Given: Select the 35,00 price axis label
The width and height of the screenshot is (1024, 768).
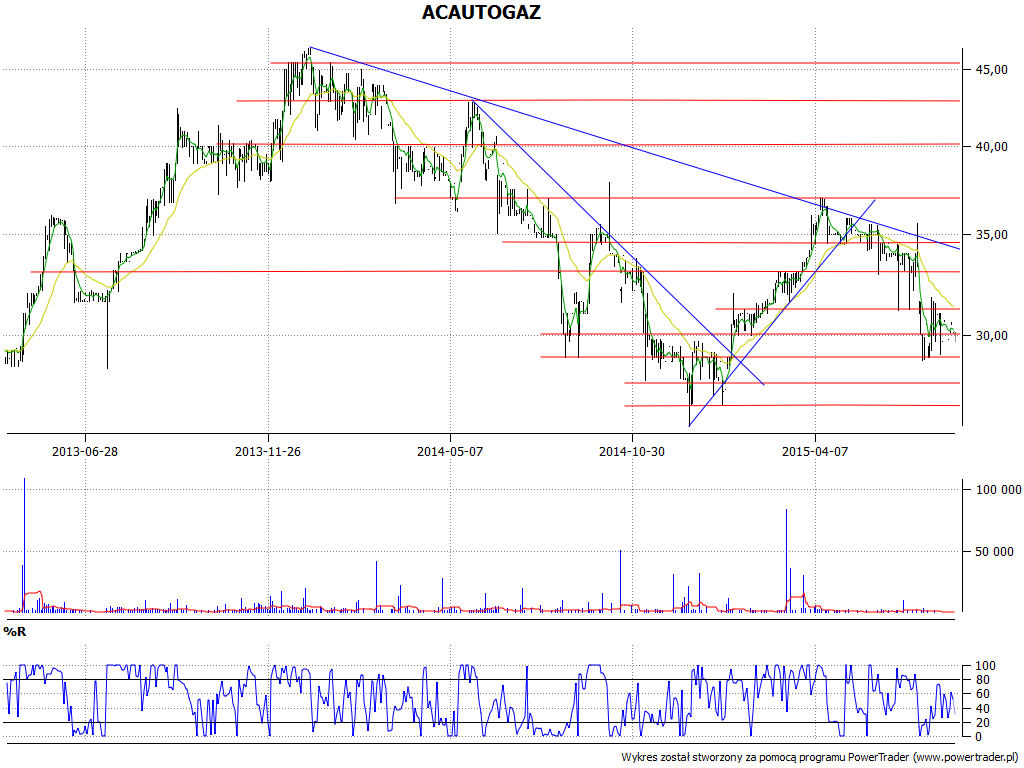Looking at the screenshot, I should click(x=992, y=235).
